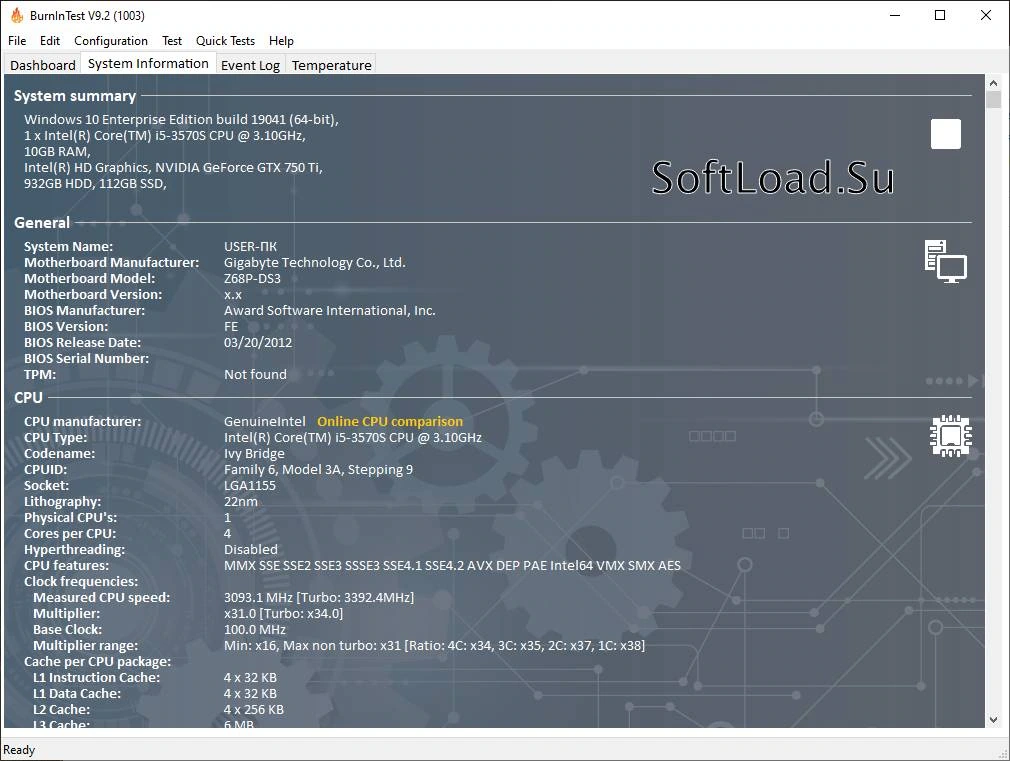Click the BIOS Serial Number label
Image resolution: width=1010 pixels, height=761 pixels.
point(86,359)
